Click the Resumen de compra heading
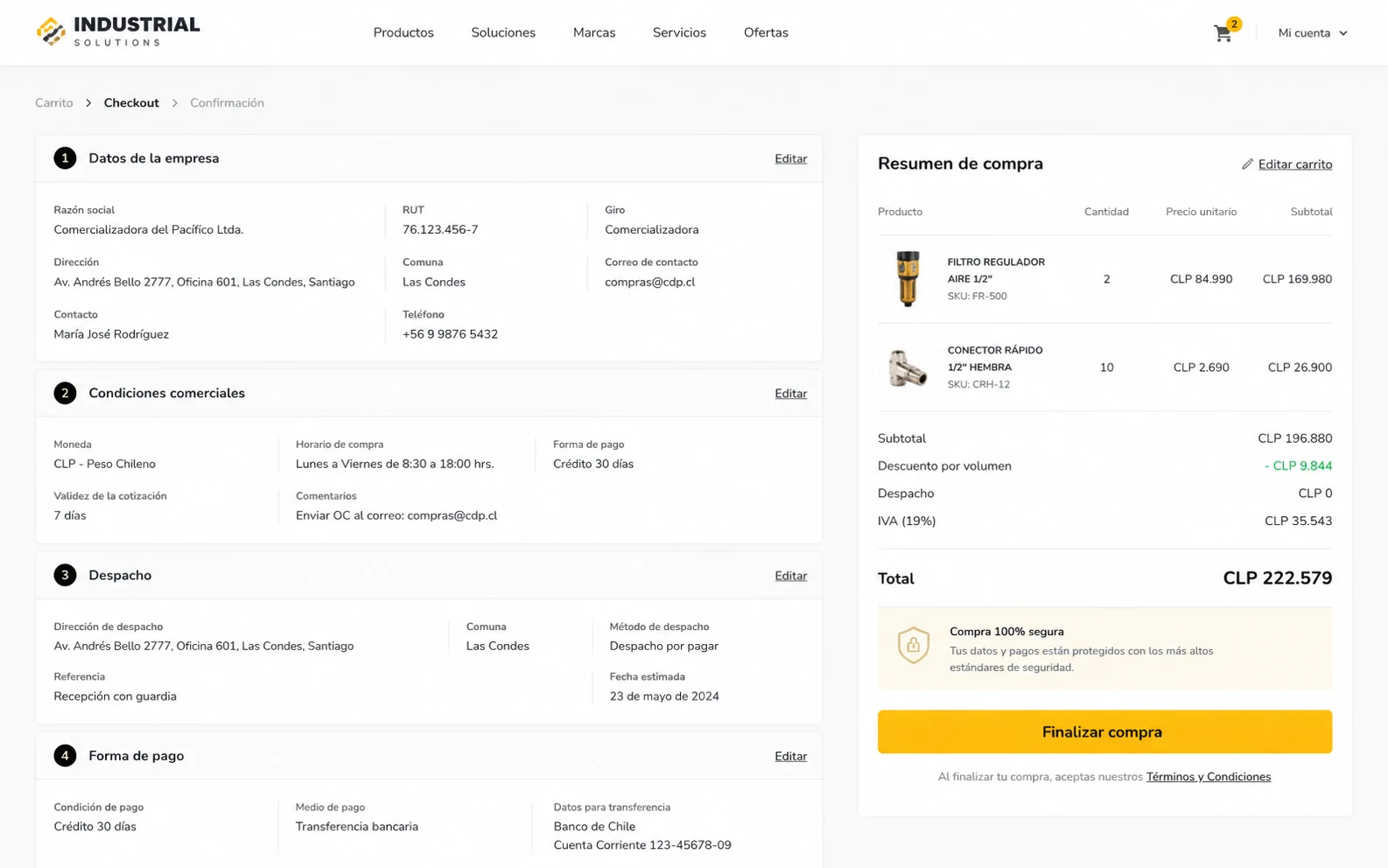The height and width of the screenshot is (868, 1388). 960,164
